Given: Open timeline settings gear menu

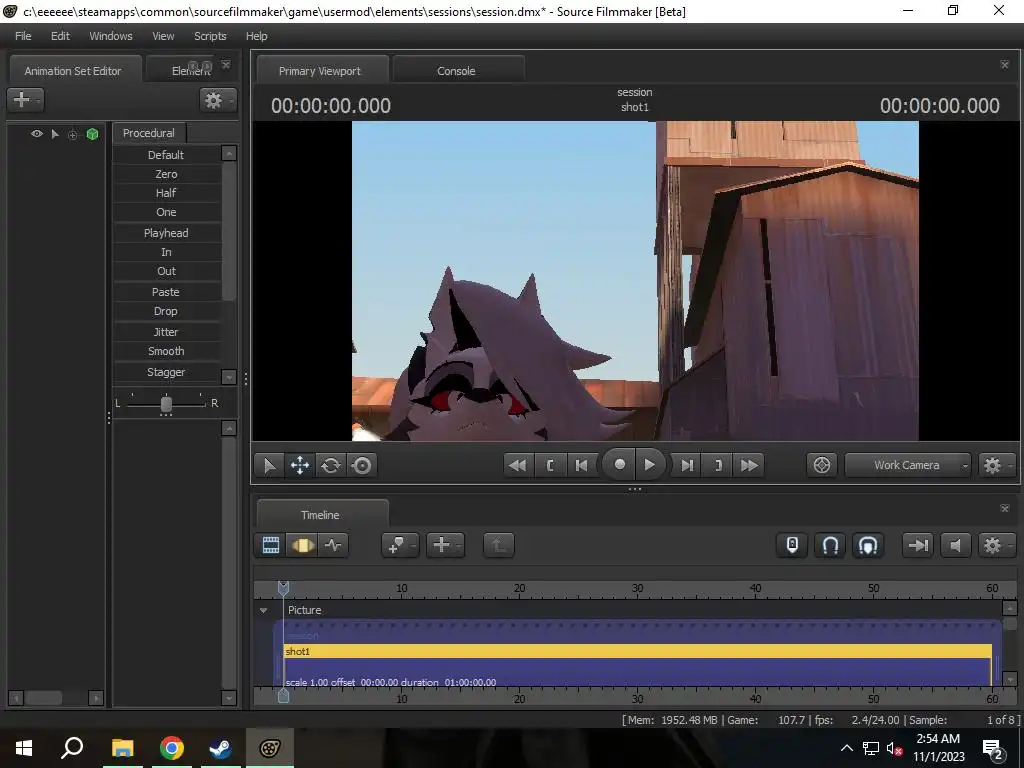Looking at the screenshot, I should tap(995, 545).
